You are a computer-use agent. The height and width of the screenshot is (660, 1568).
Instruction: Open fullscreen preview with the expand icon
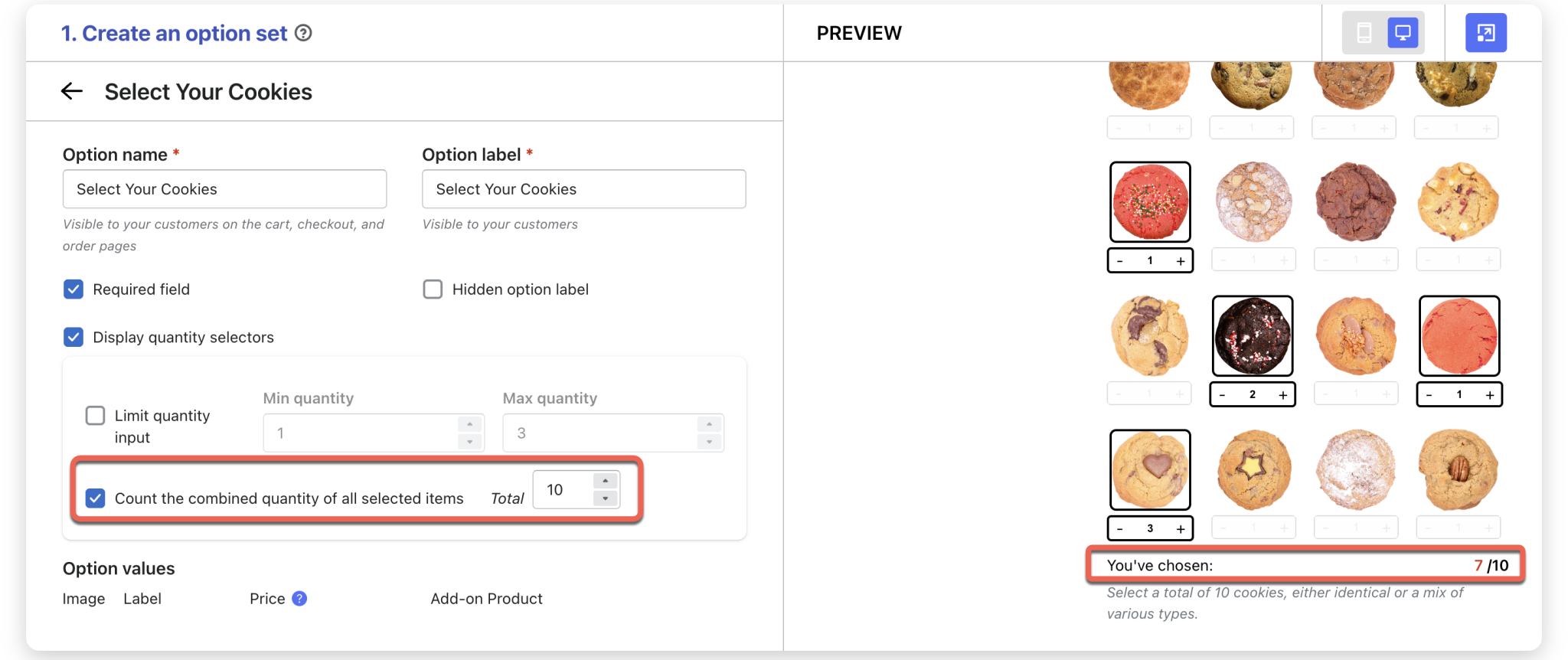point(1485,32)
